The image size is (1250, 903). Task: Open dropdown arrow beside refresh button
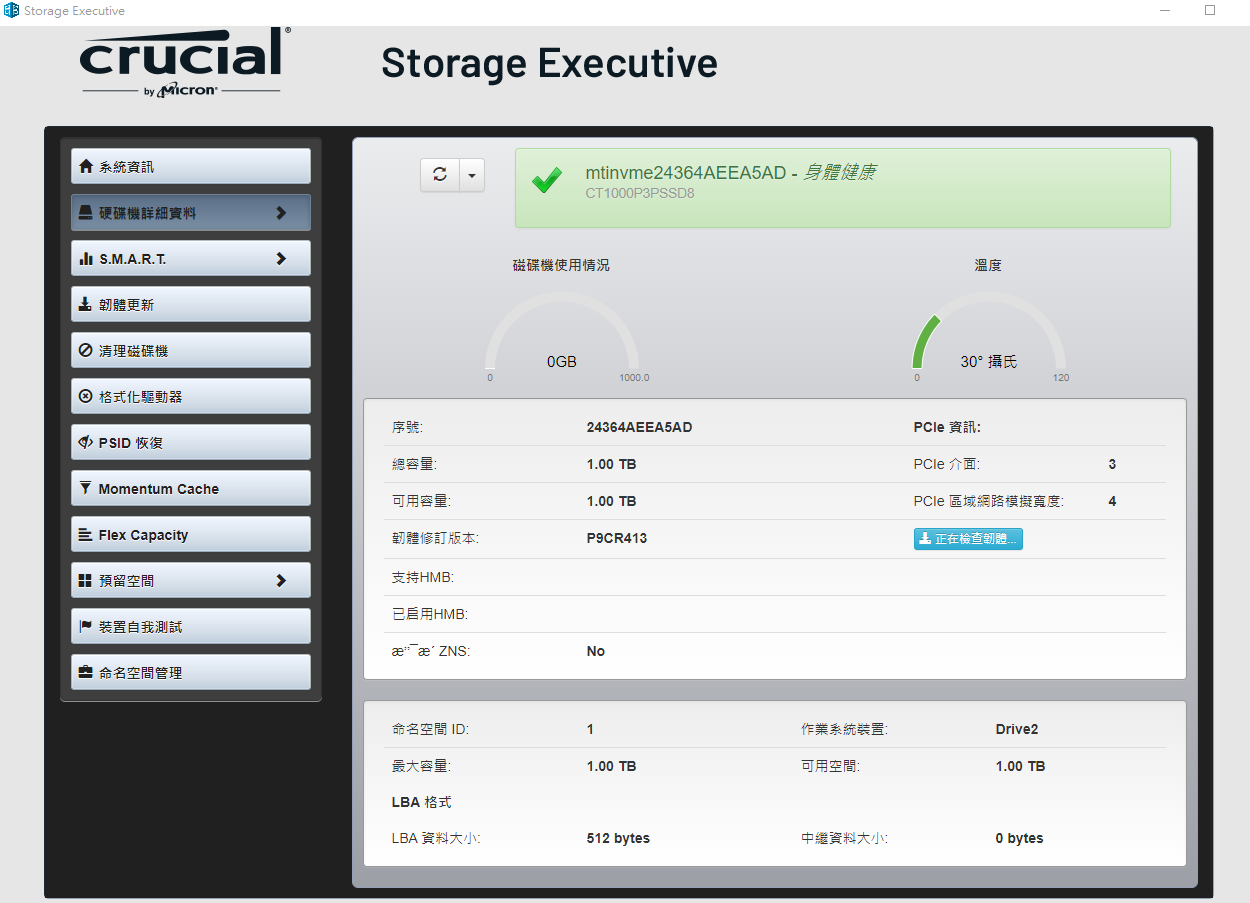click(x=472, y=175)
